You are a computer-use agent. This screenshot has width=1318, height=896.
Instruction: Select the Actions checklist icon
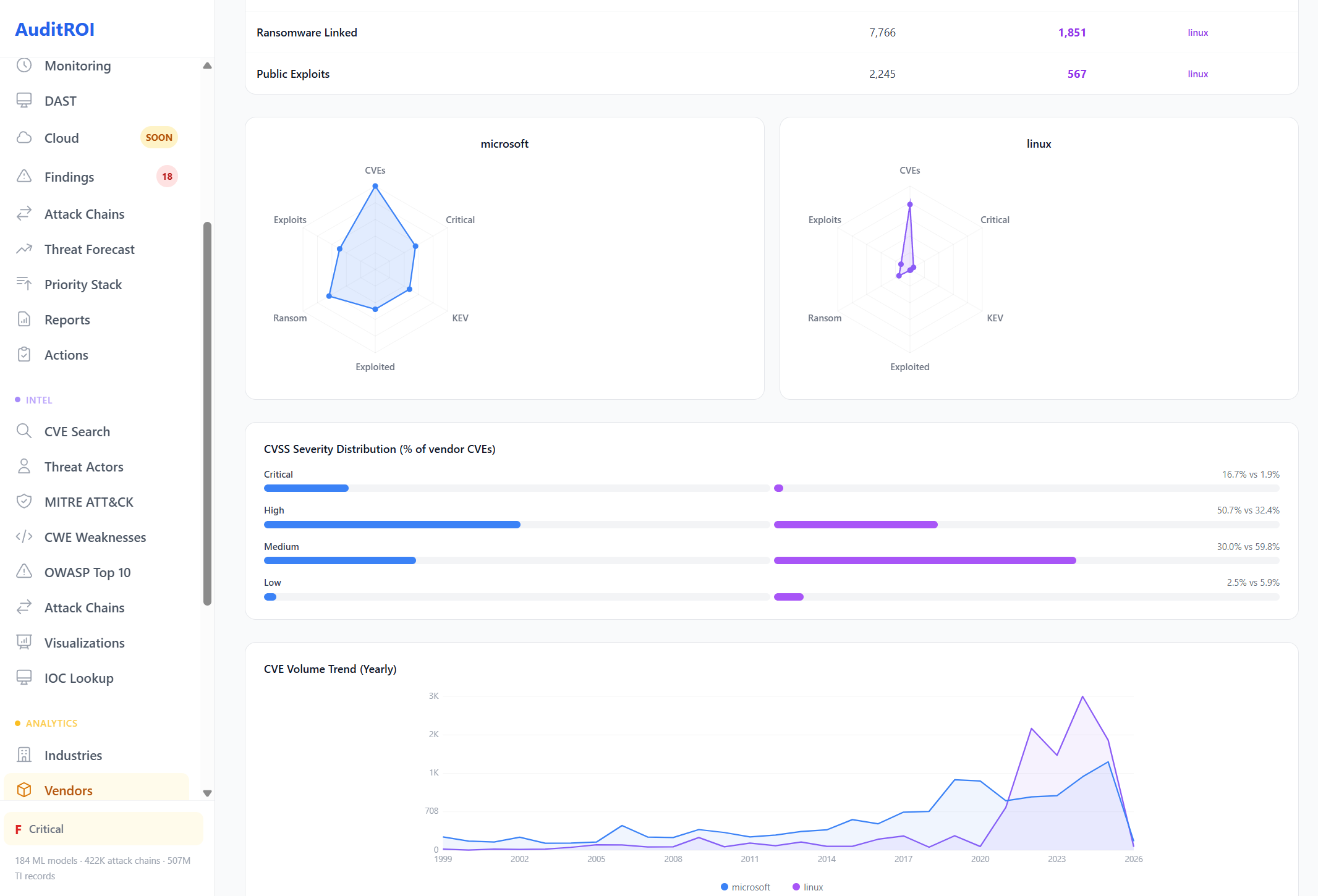pyautogui.click(x=24, y=354)
